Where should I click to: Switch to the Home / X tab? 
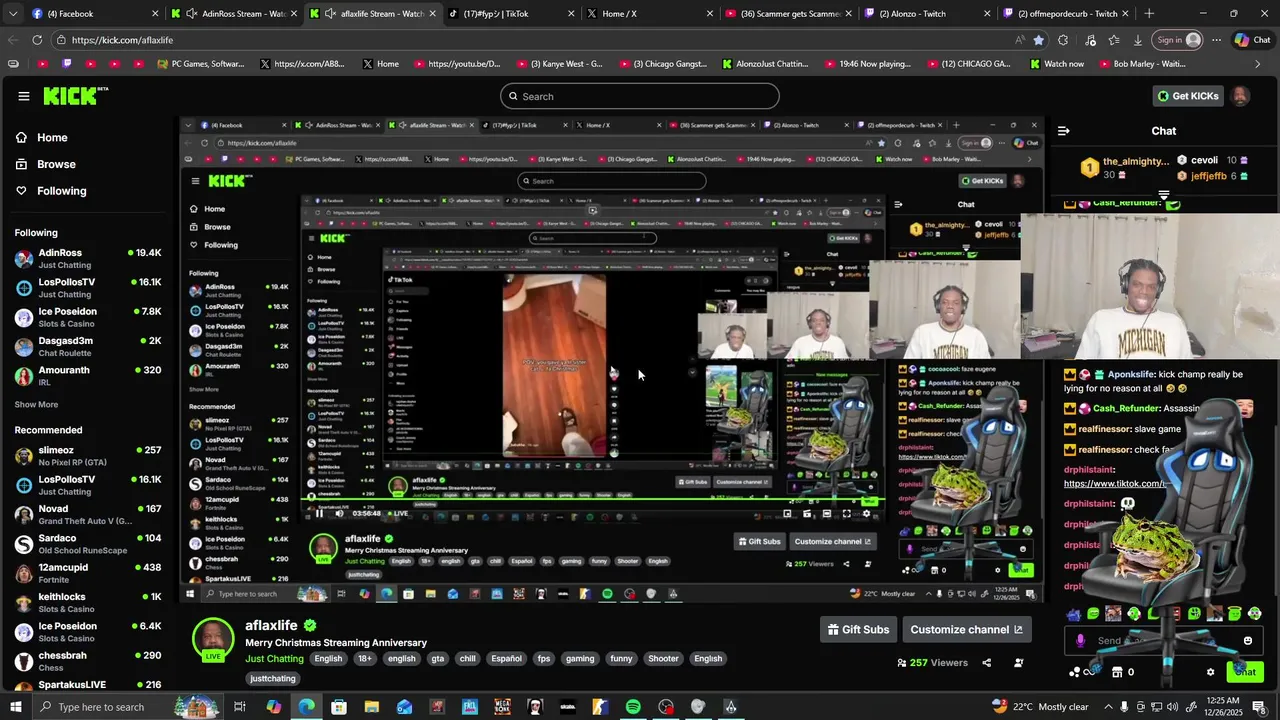(x=648, y=14)
